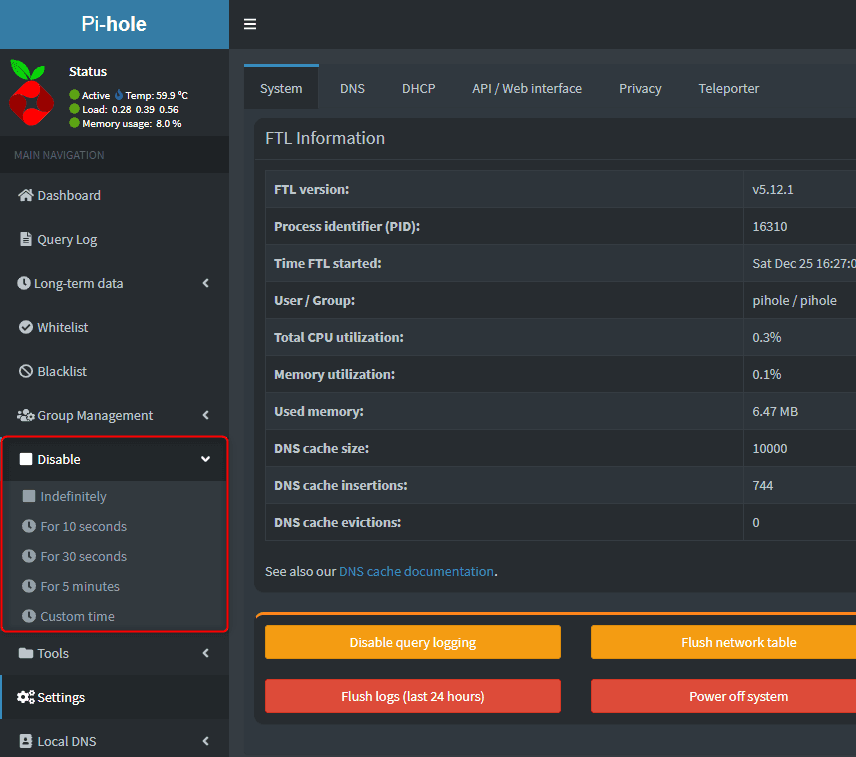Click the Group Management users icon
856x757 pixels.
26,415
